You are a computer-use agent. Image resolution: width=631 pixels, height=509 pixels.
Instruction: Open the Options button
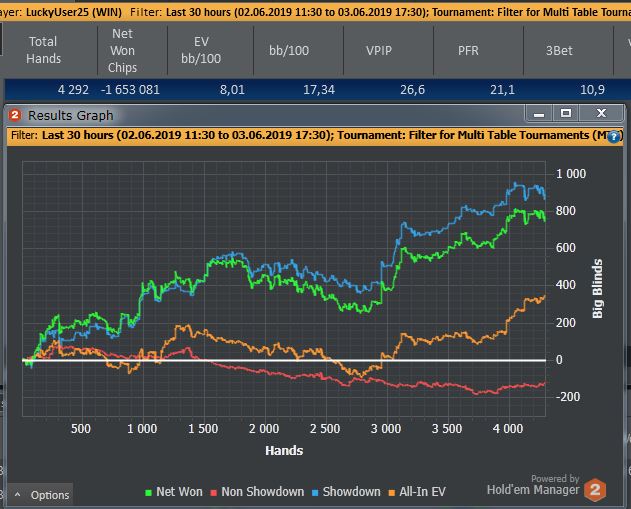[40, 495]
